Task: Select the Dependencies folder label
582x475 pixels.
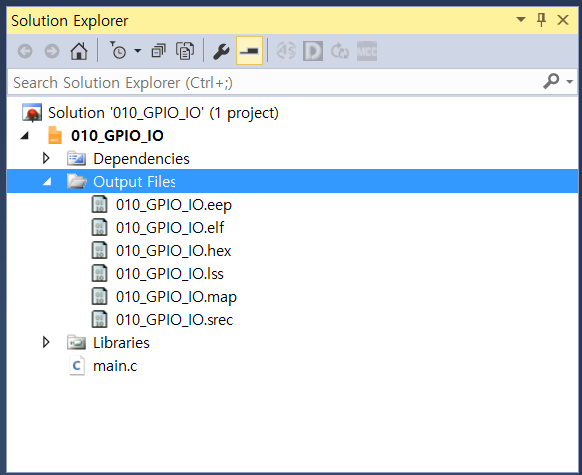Action: tap(141, 159)
